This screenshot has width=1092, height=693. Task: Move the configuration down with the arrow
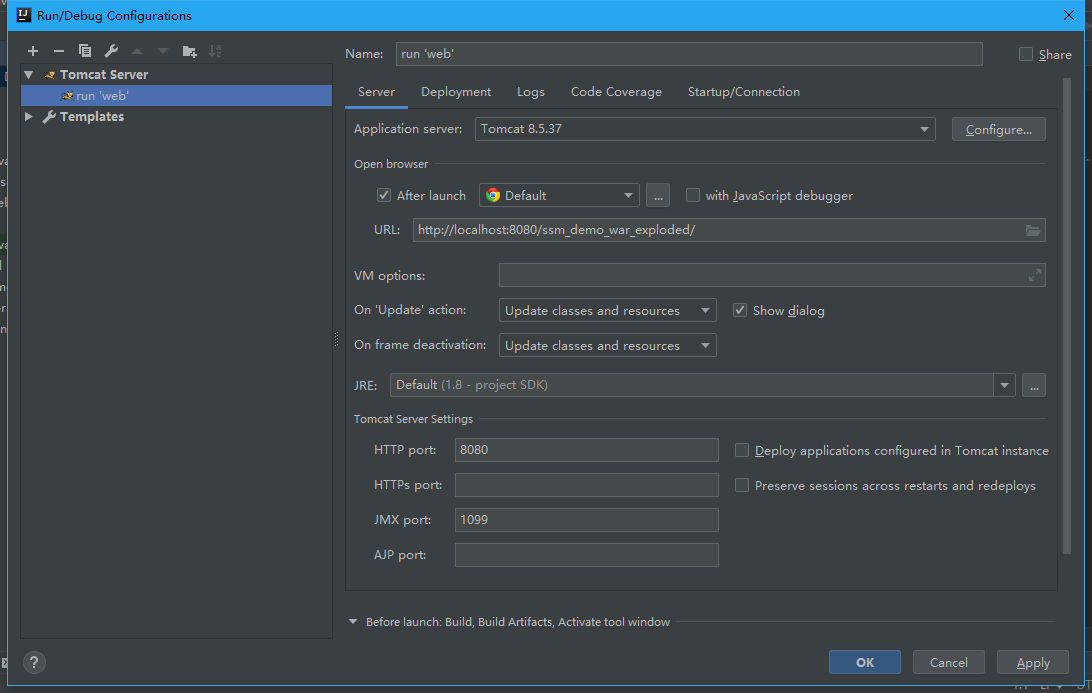[x=163, y=51]
